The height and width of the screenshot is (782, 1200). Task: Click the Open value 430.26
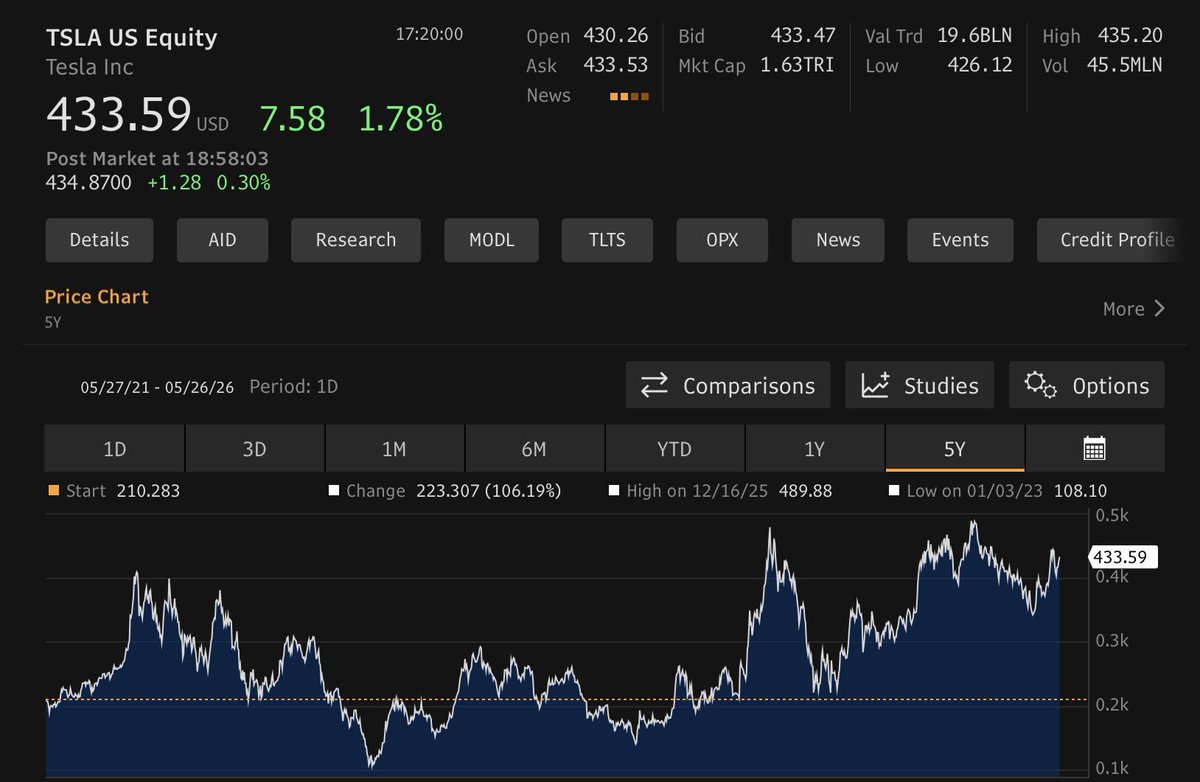[x=615, y=35]
